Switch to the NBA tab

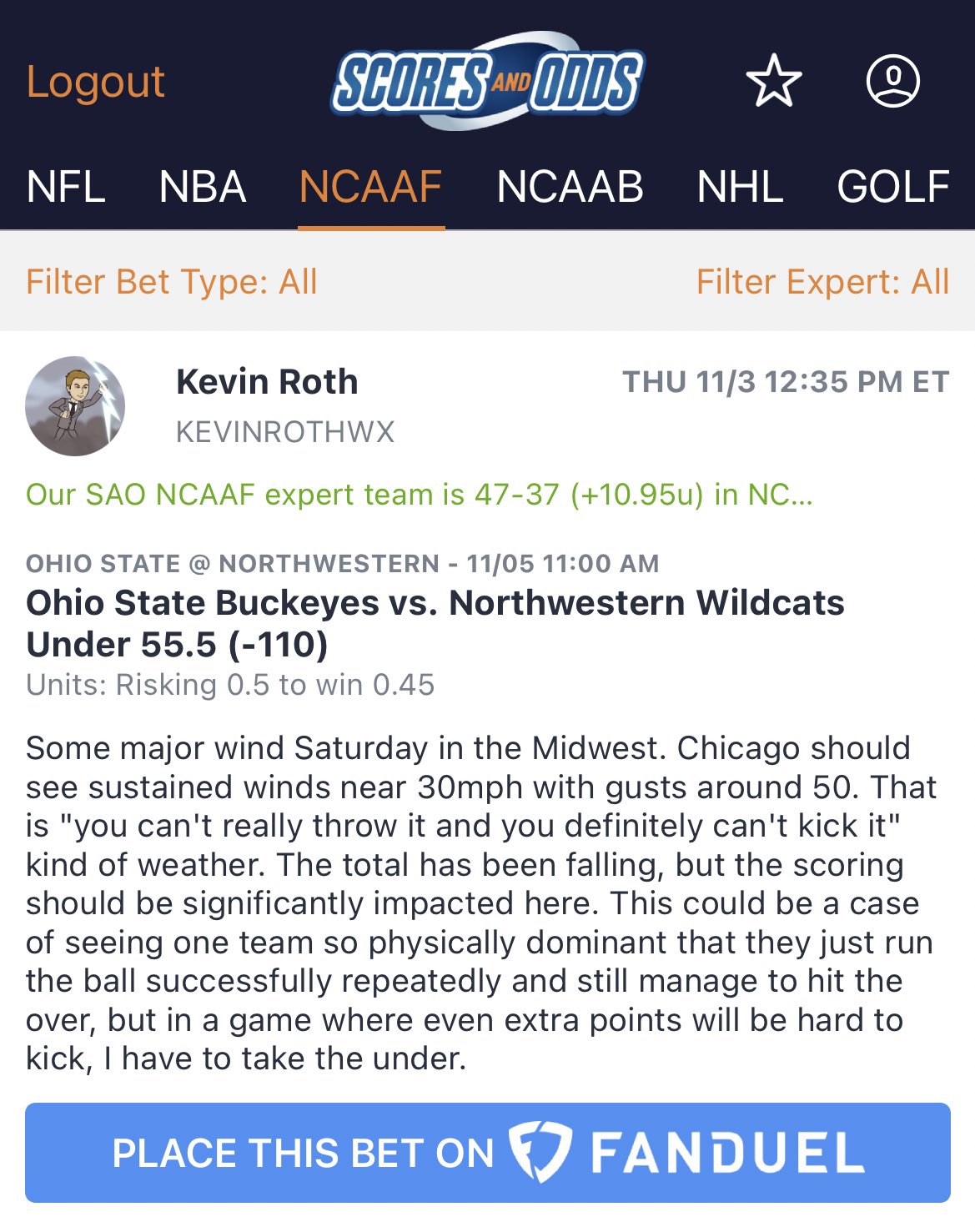203,187
